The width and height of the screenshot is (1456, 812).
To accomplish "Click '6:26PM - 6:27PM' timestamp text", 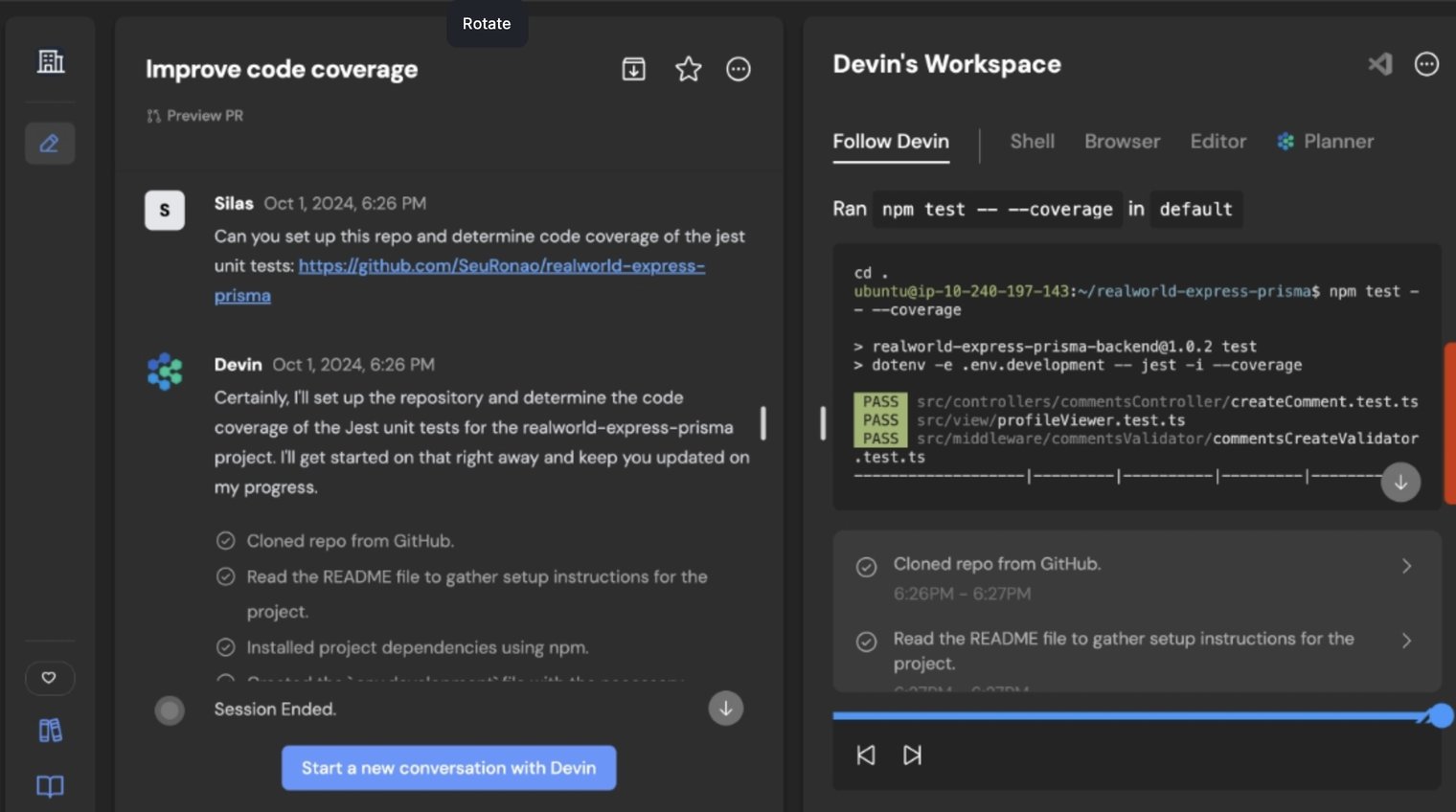I will (x=962, y=594).
